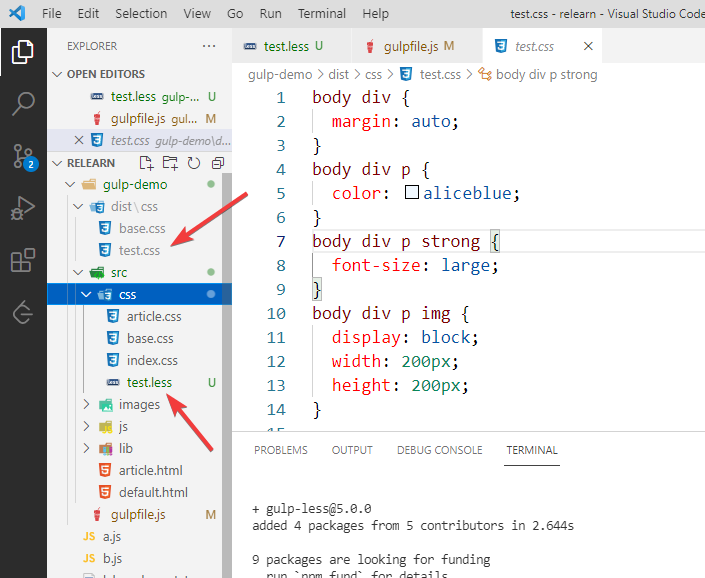The width and height of the screenshot is (705, 578).
Task: Open the Explorer view in activity bar
Action: (22, 52)
